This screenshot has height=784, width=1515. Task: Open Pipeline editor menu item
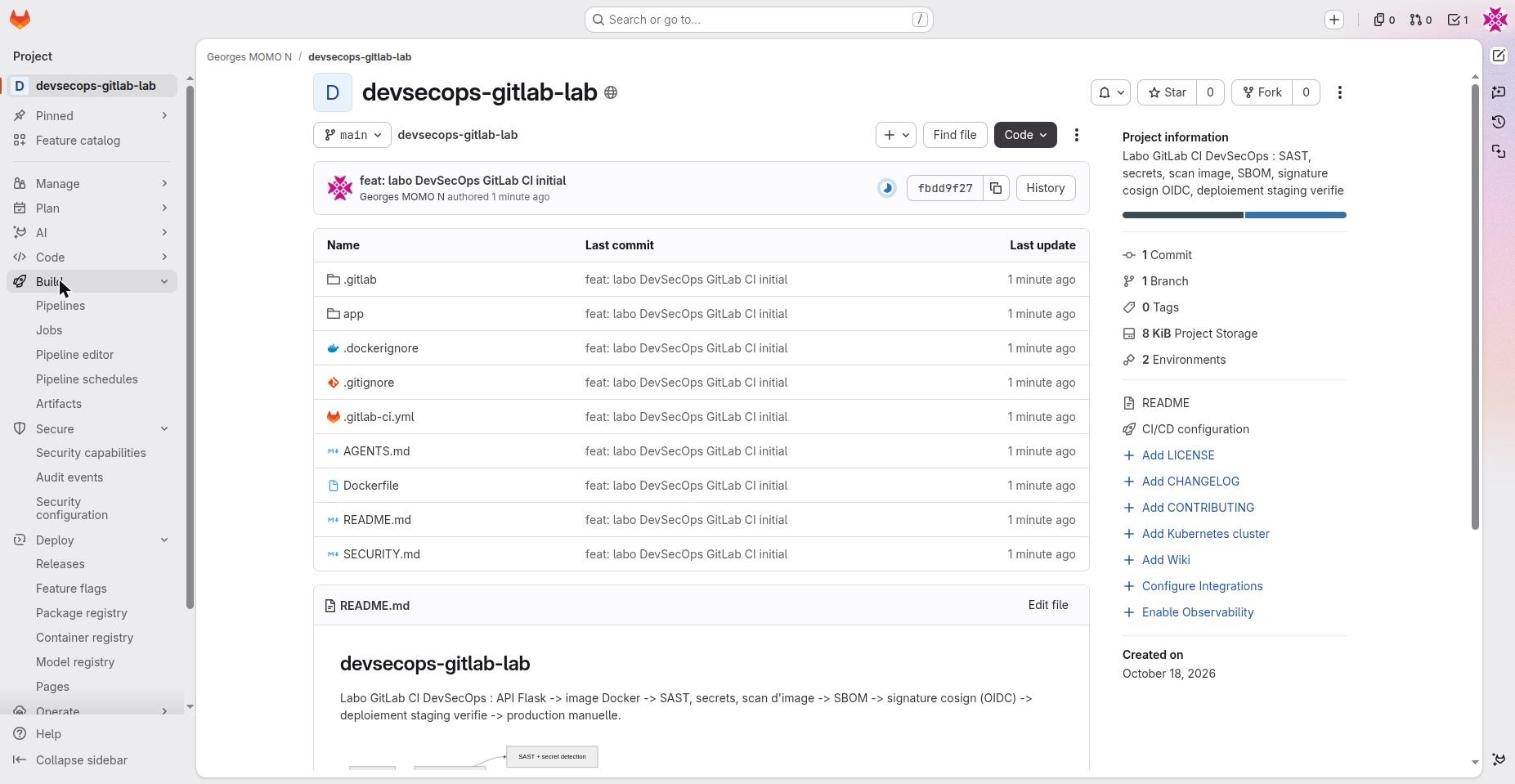point(75,355)
